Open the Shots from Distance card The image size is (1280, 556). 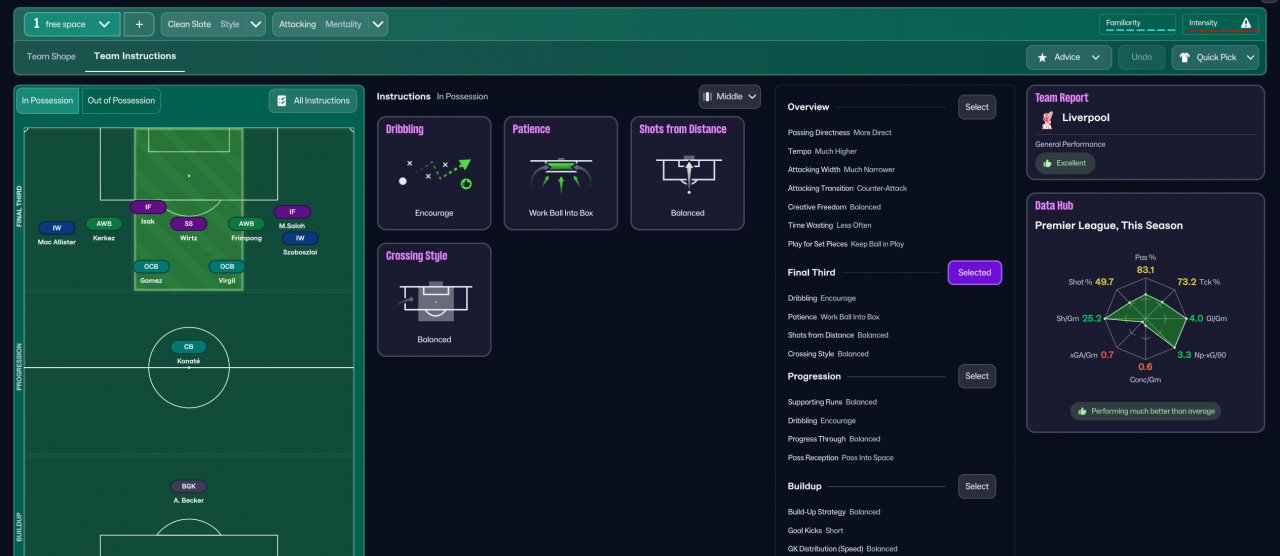[x=687, y=173]
